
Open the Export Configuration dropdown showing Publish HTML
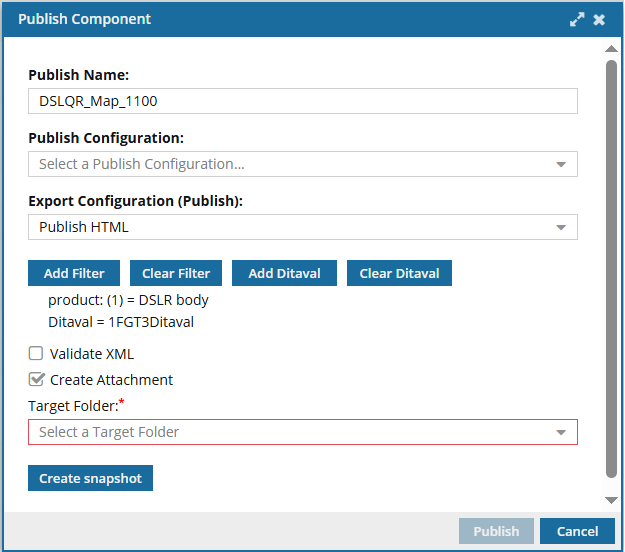tap(302, 227)
